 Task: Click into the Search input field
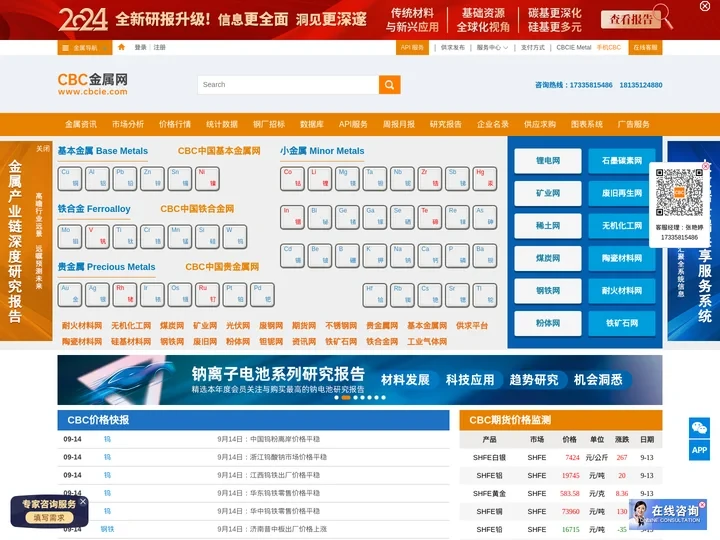click(x=288, y=84)
